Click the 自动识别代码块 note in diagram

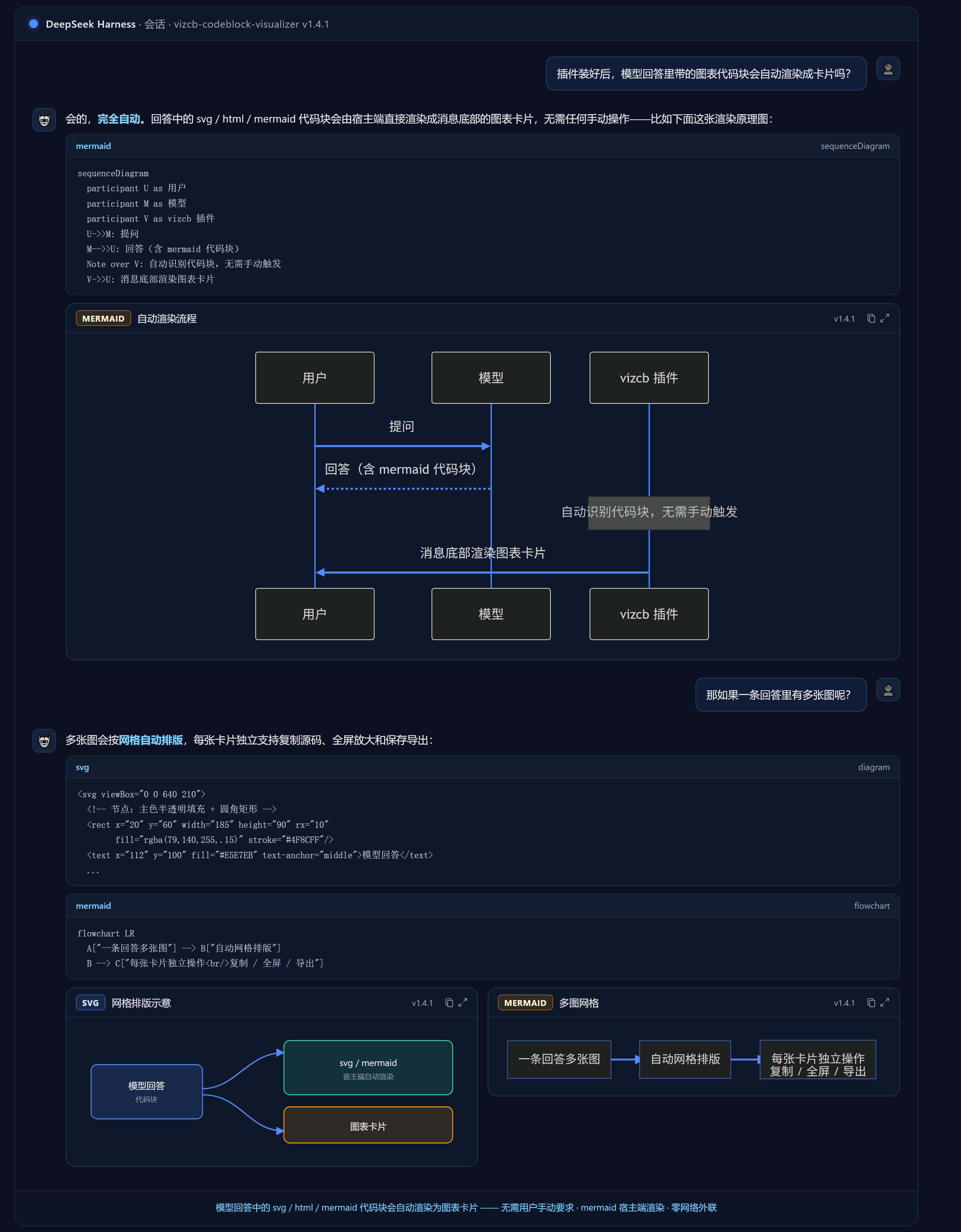649,512
